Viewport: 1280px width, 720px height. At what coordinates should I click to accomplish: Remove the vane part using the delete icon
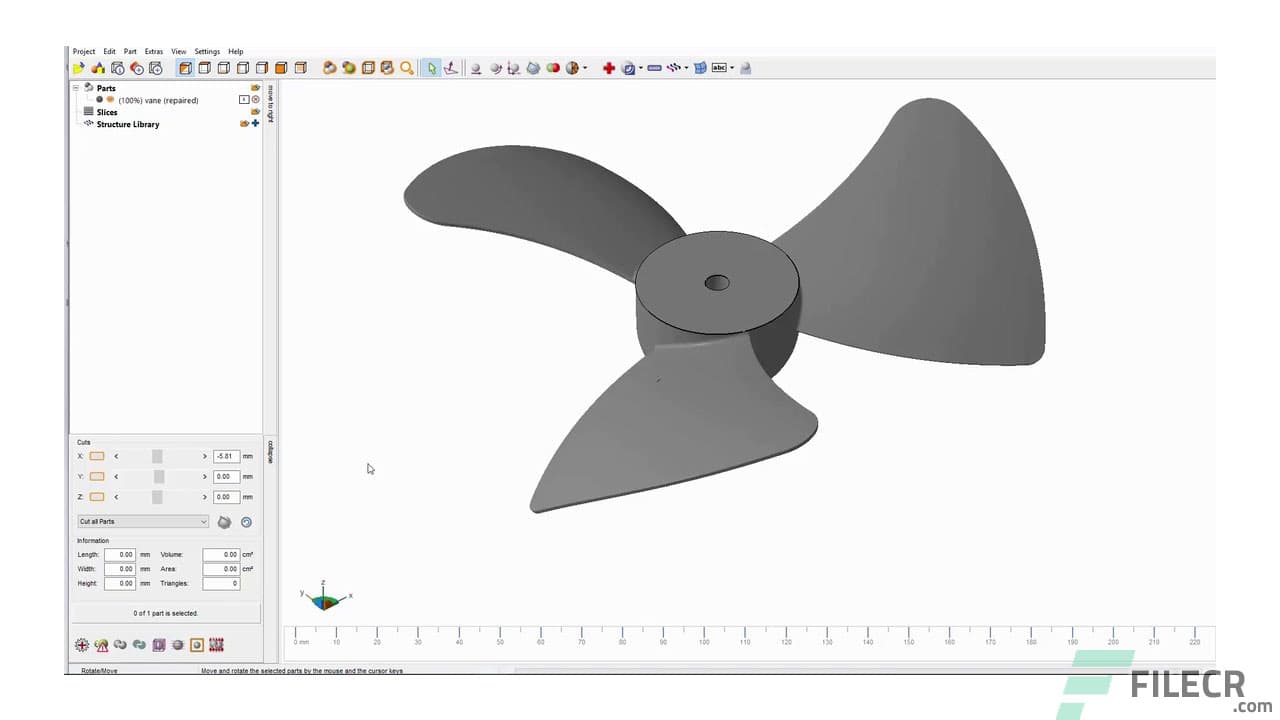pyautogui.click(x=255, y=100)
